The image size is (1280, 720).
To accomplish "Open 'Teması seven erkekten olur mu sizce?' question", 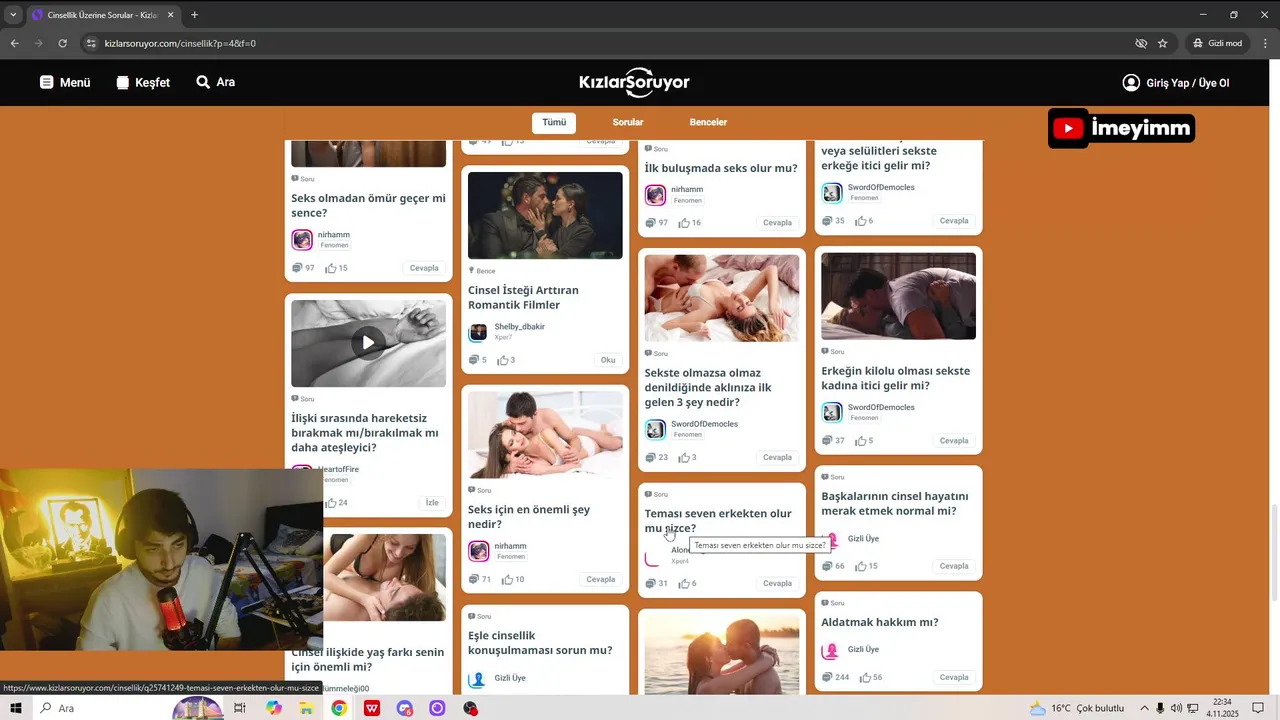I will pos(718,520).
